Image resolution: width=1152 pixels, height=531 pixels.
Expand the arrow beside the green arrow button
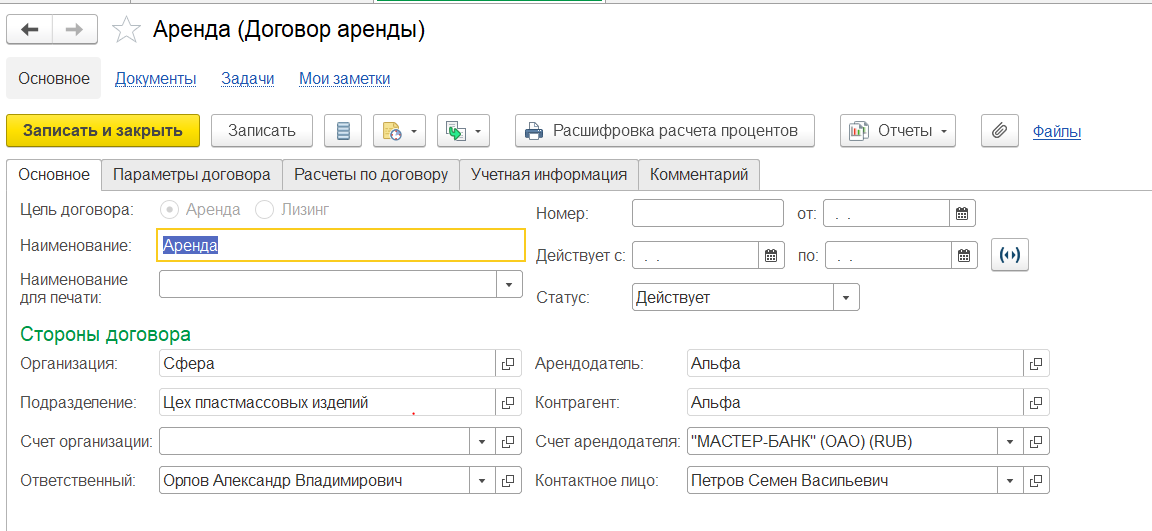pos(478,132)
